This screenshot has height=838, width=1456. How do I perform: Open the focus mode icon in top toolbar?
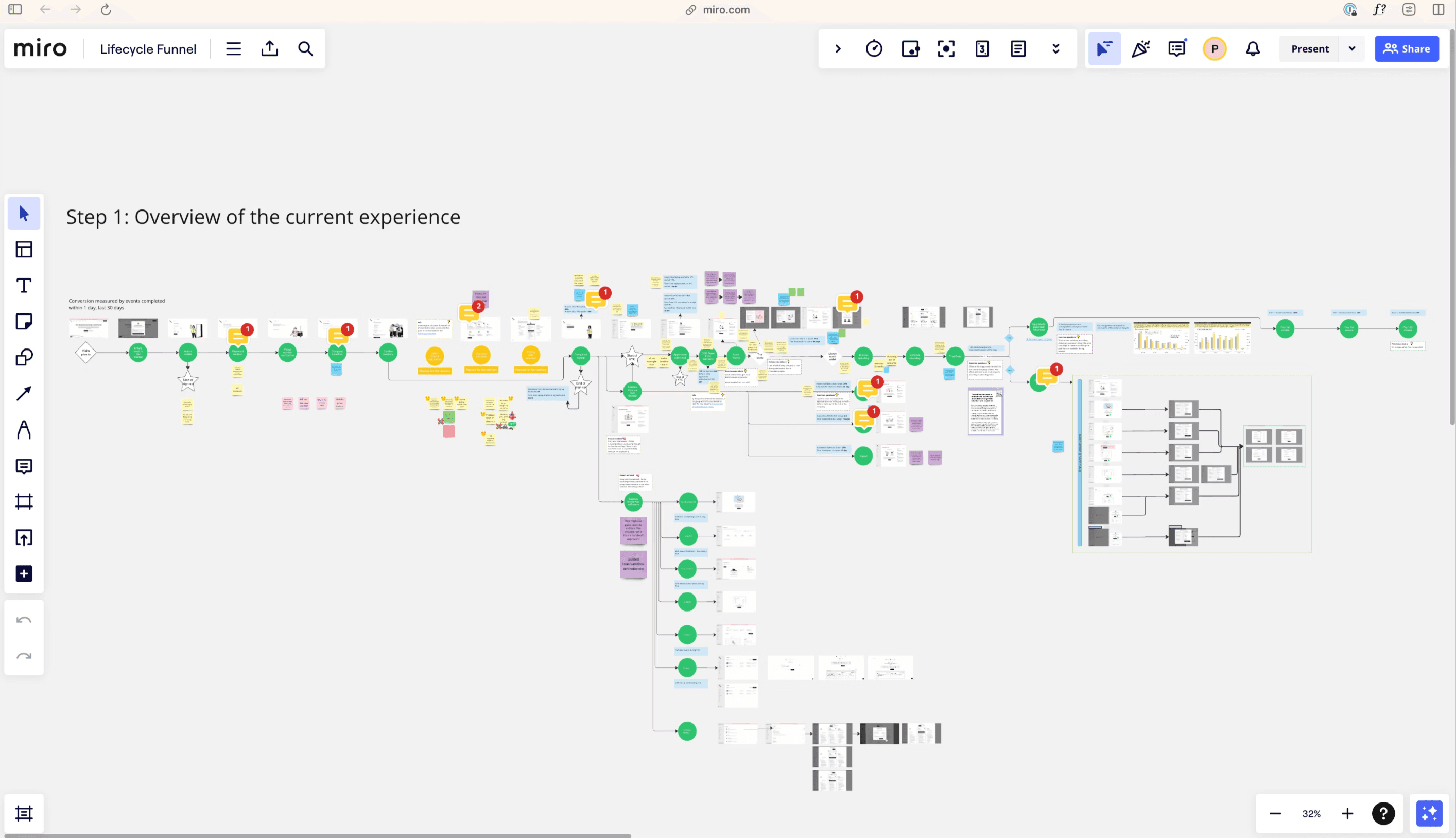[946, 49]
